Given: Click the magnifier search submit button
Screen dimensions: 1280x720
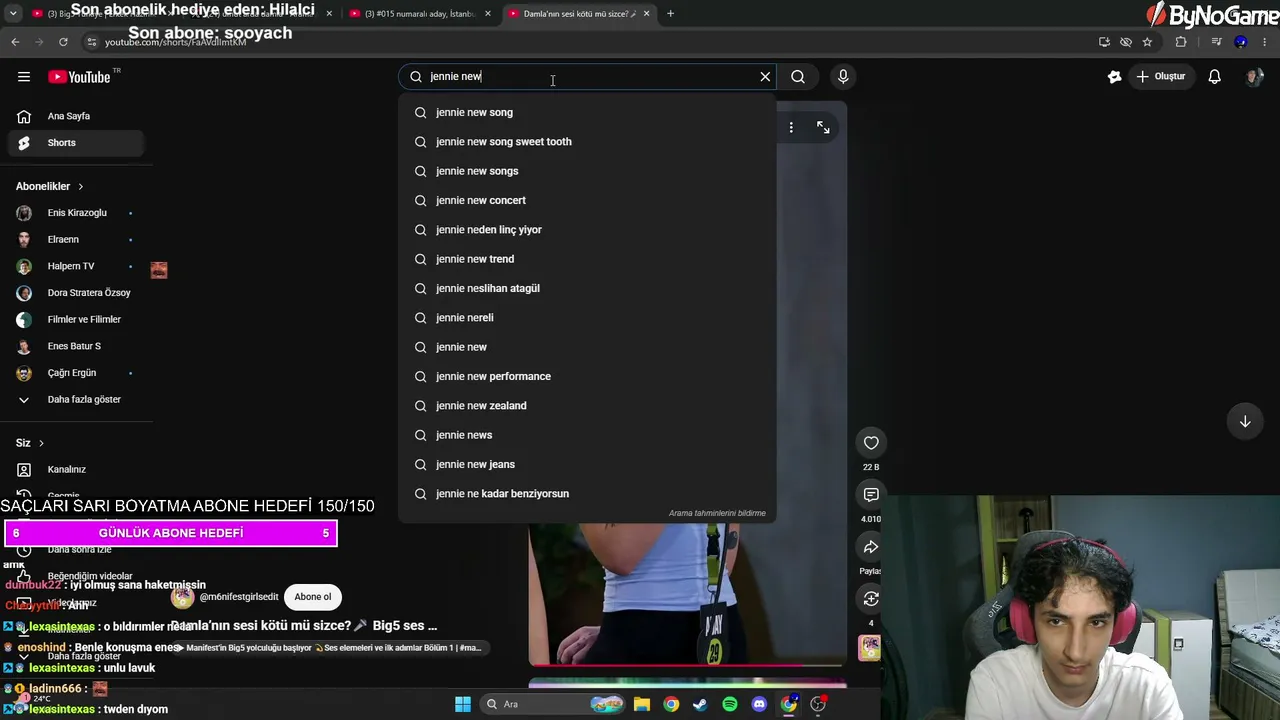Looking at the screenshot, I should click(x=798, y=77).
